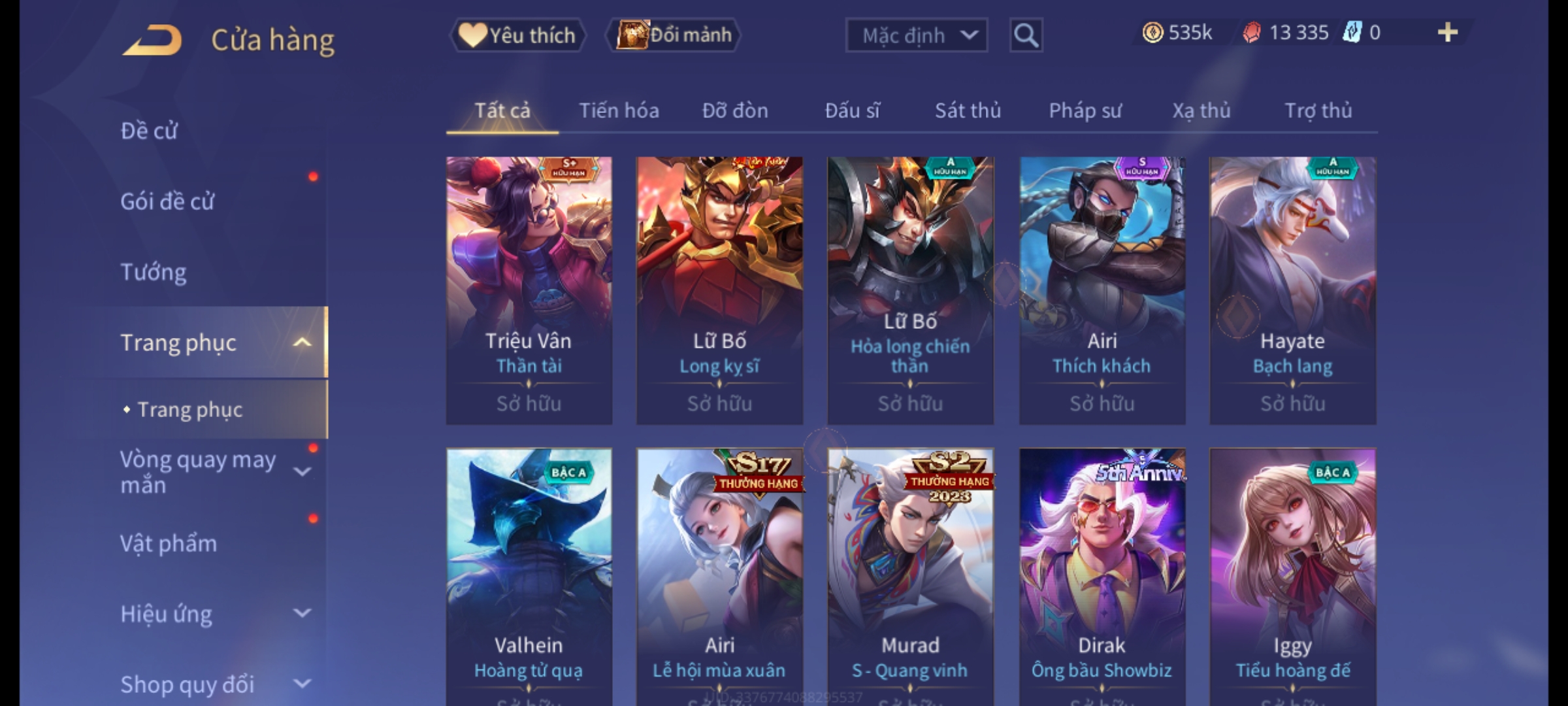Tap the red ruby currency icon
Viewport: 1568px width, 706px height.
pyautogui.click(x=1251, y=33)
